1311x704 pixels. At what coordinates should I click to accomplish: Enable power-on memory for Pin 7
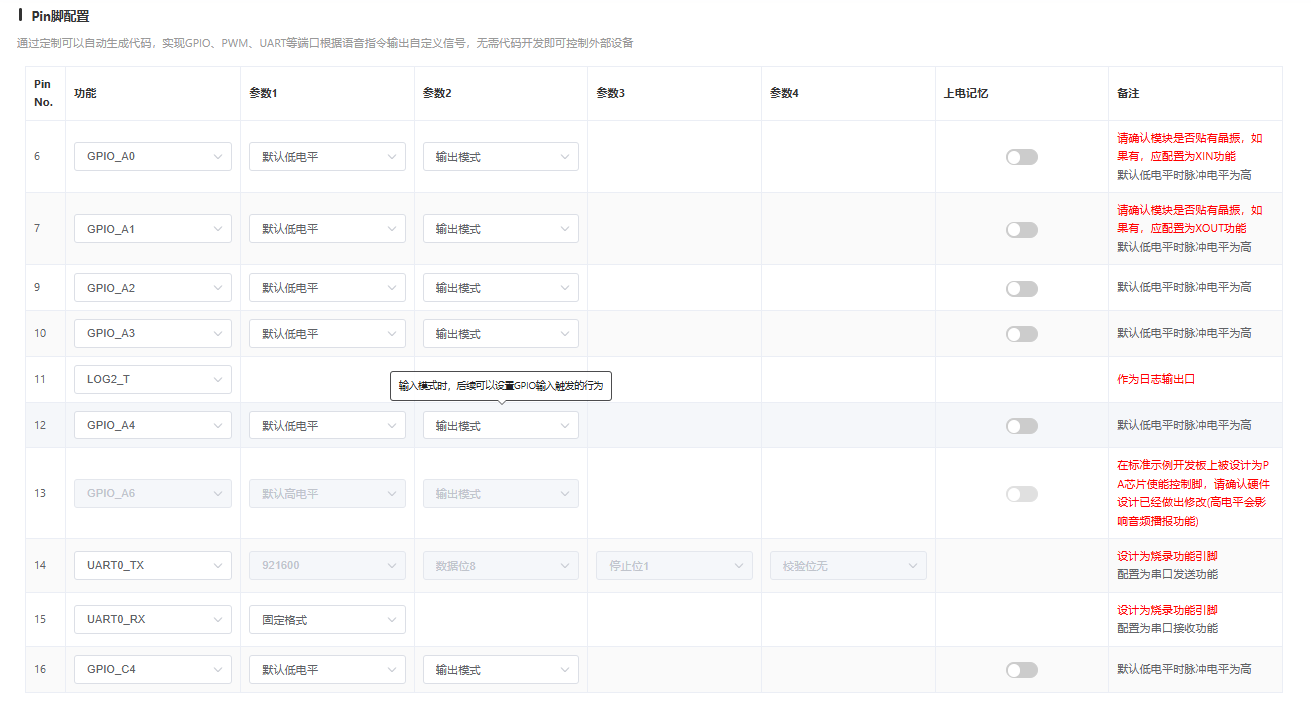tap(1021, 230)
